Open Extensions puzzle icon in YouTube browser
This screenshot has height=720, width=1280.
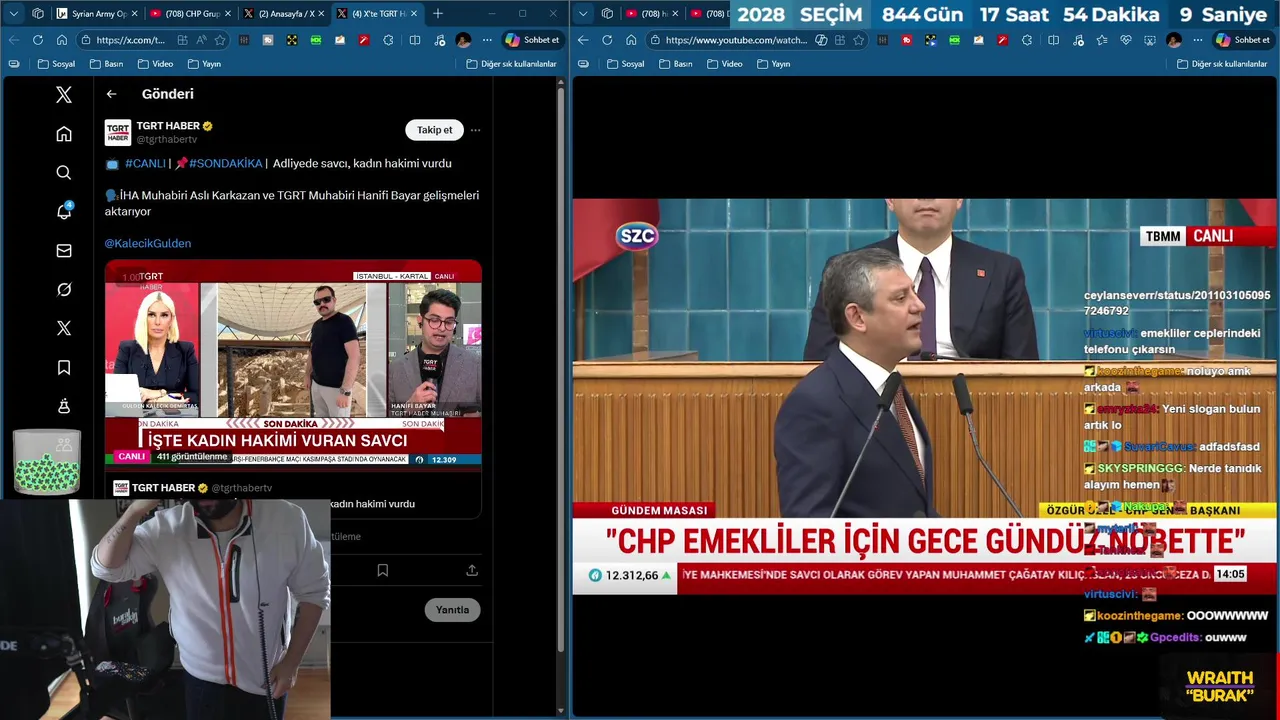(x=1028, y=40)
